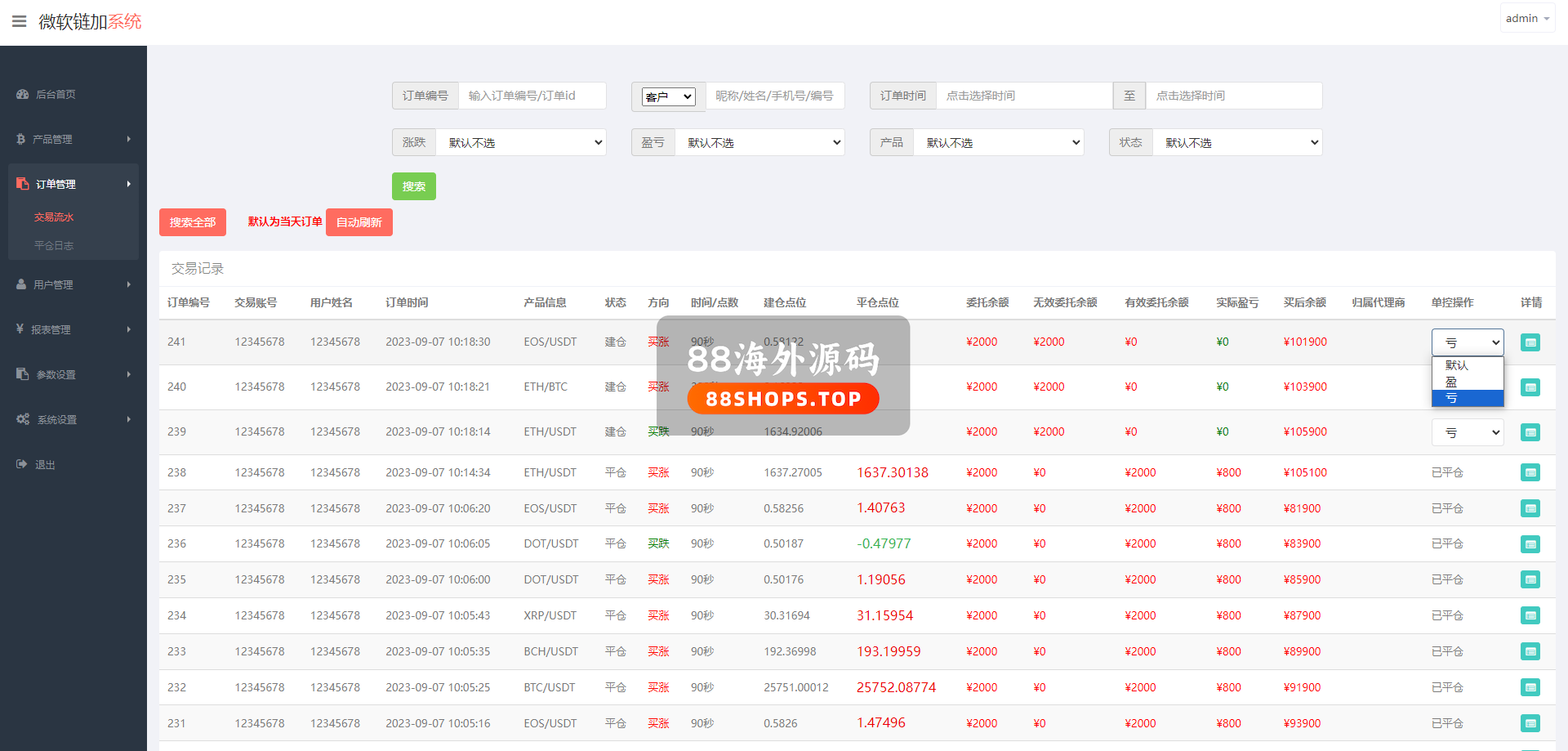Image resolution: width=1568 pixels, height=751 pixels.
Task: Click the hamburger menu icon
Action: point(19,21)
